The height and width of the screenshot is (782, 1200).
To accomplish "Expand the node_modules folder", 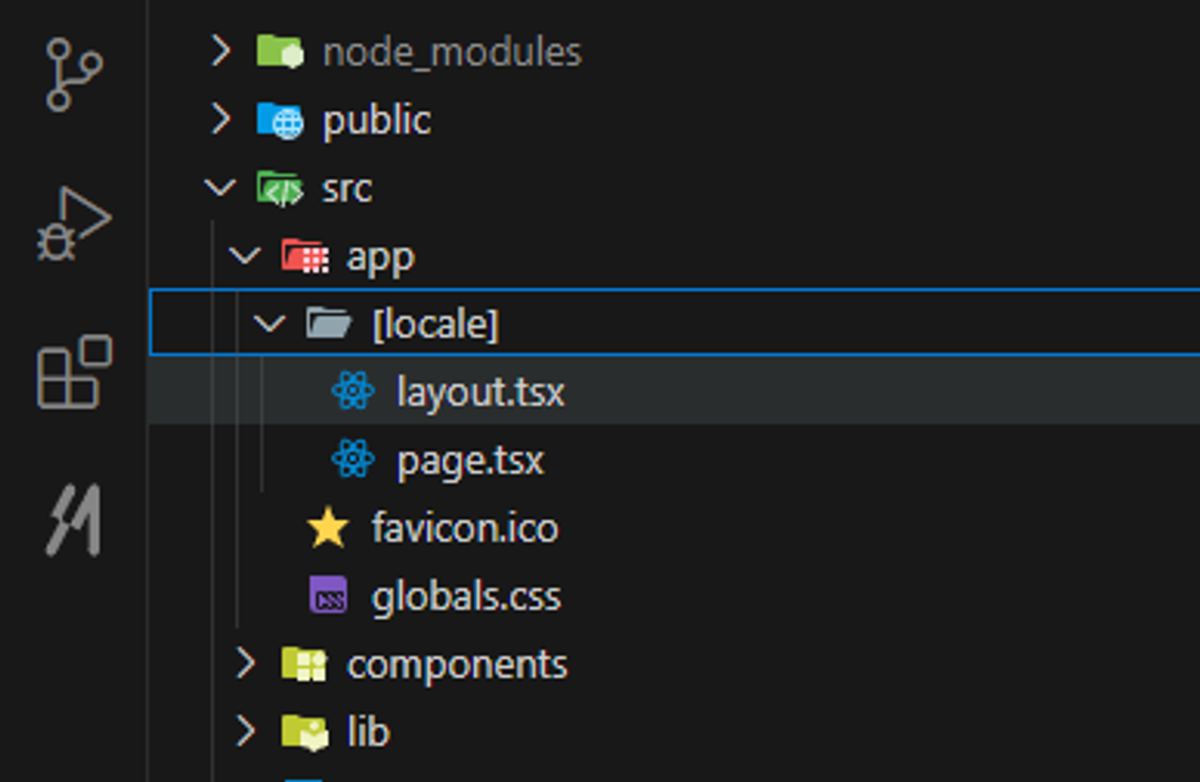I will (222, 52).
